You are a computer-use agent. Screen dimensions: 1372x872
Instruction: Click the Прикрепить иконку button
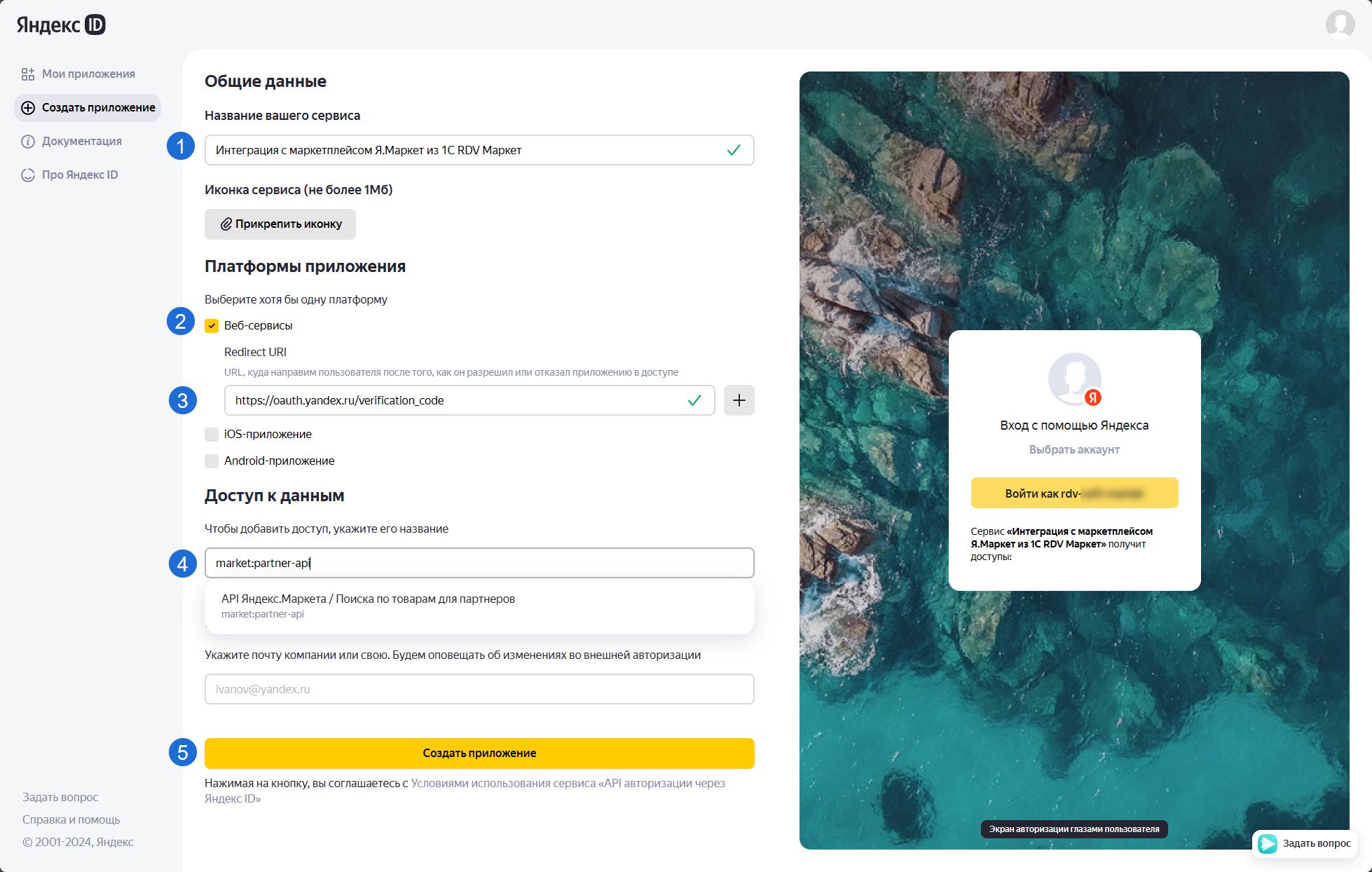click(280, 224)
